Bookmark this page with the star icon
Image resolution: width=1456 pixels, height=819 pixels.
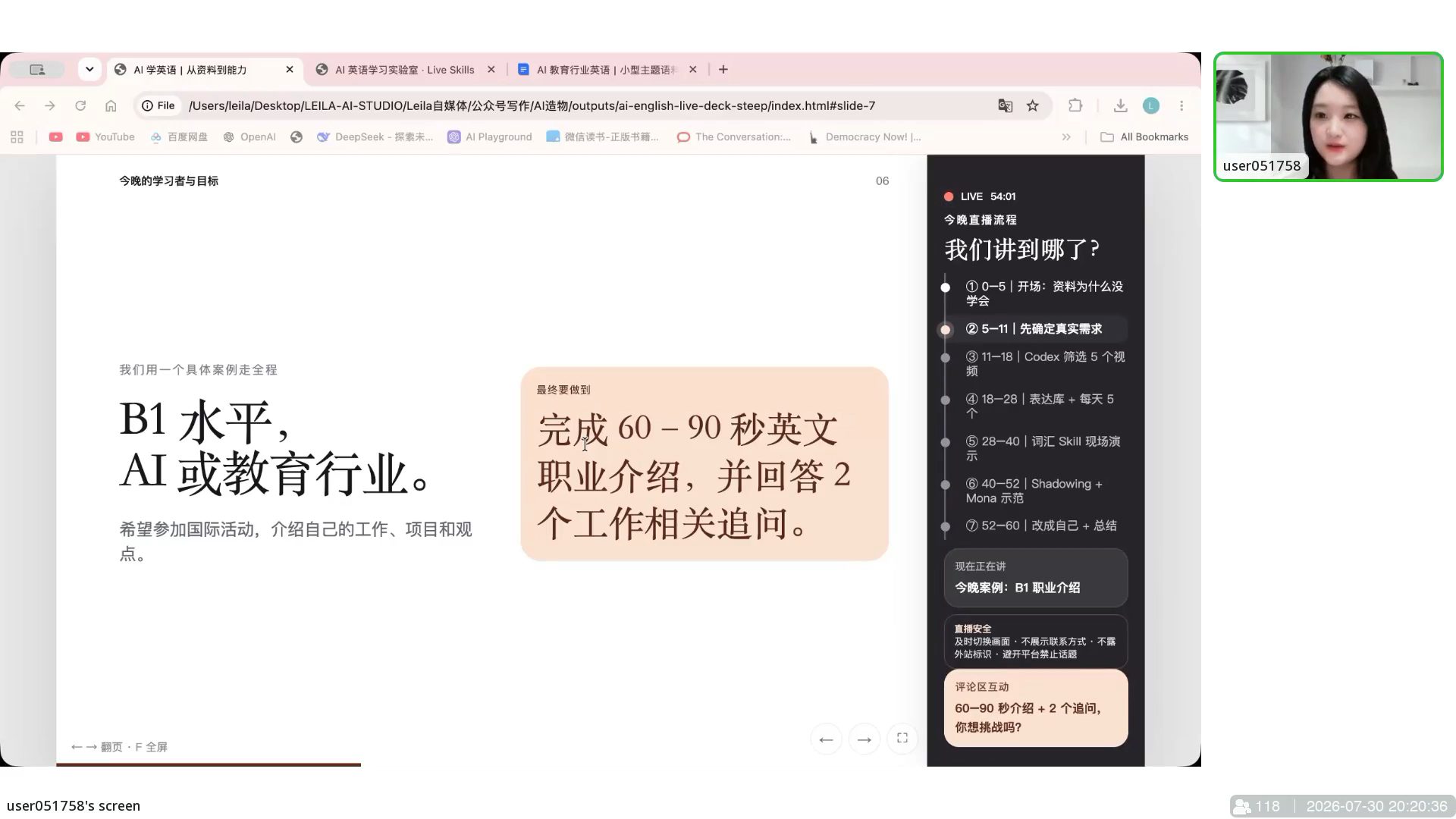1032,106
